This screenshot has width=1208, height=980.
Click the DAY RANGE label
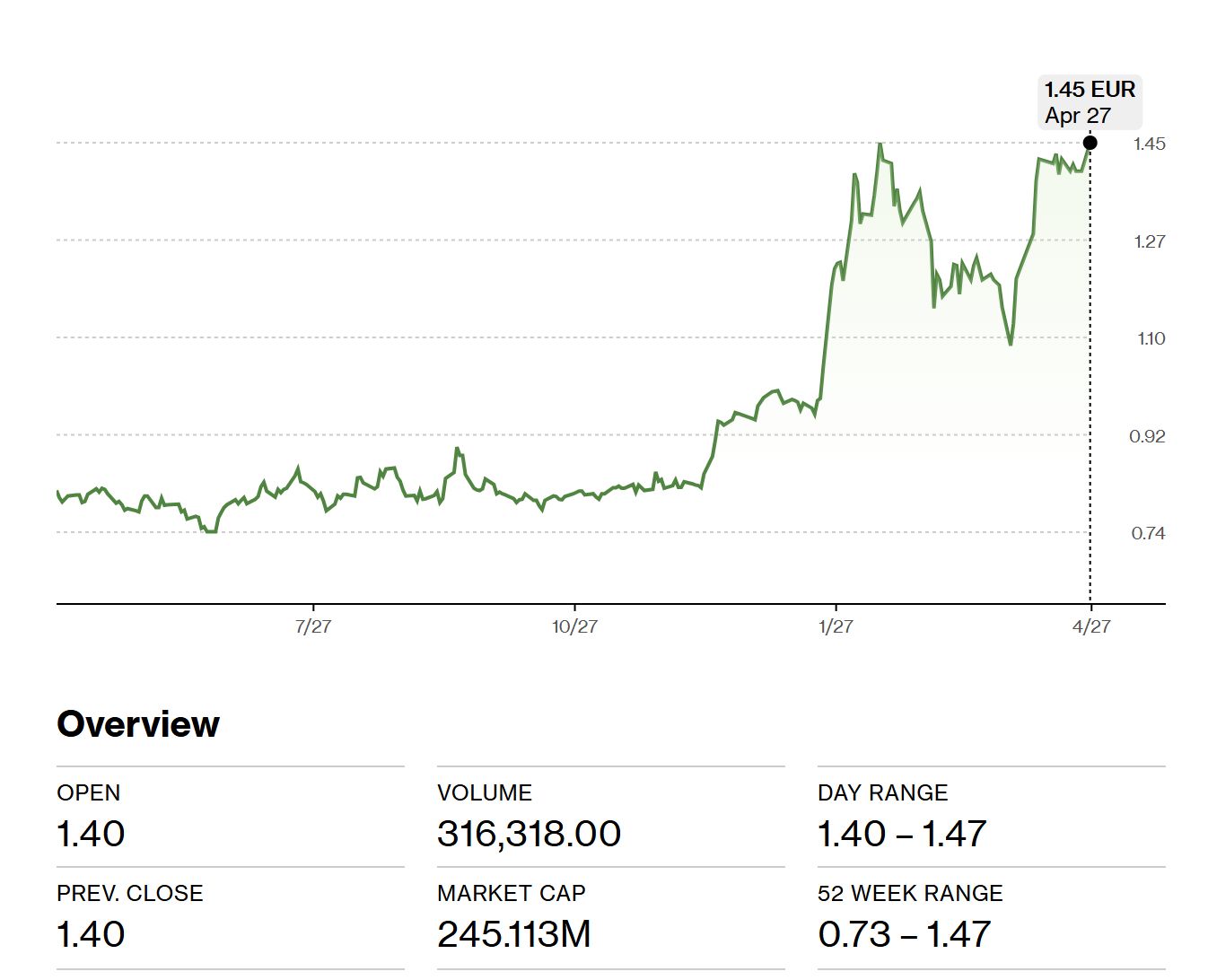click(x=882, y=792)
